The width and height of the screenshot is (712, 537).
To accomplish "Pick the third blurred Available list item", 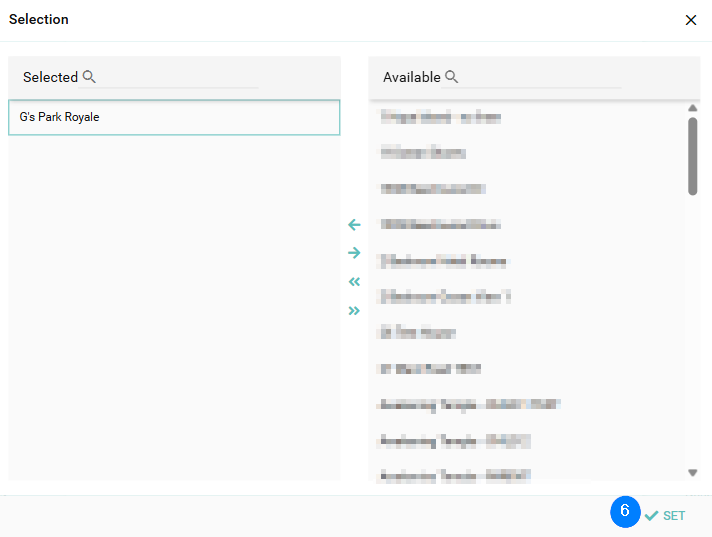I will [432, 189].
